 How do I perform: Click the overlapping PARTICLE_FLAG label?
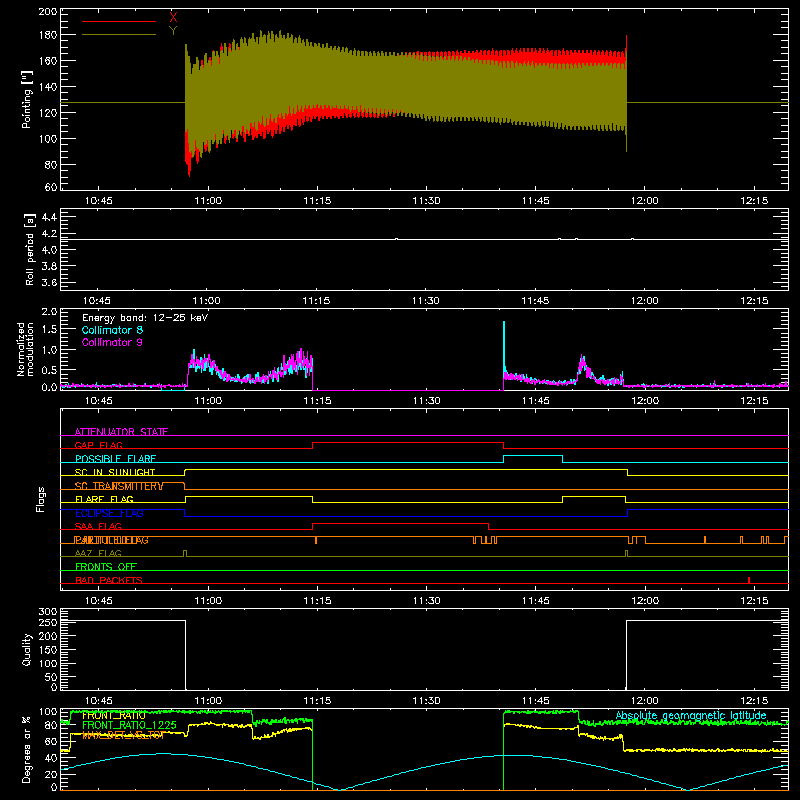(112, 540)
